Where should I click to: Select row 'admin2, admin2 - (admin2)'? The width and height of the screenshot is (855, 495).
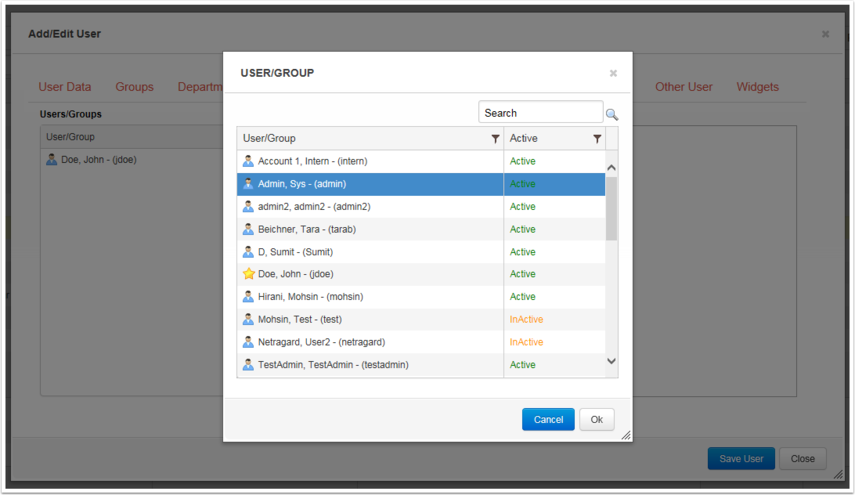[421, 207]
